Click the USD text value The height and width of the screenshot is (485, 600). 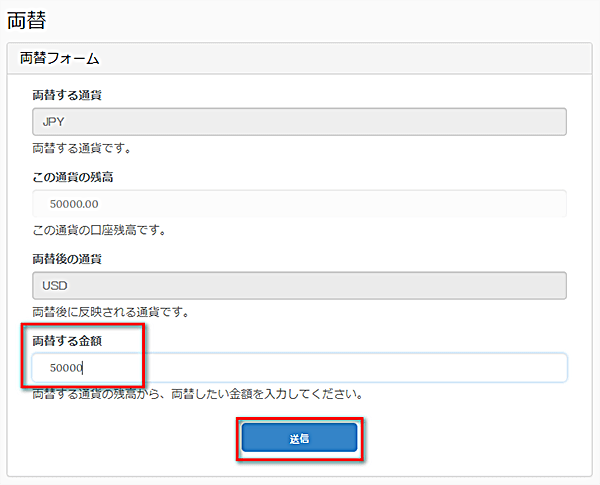click(x=55, y=286)
